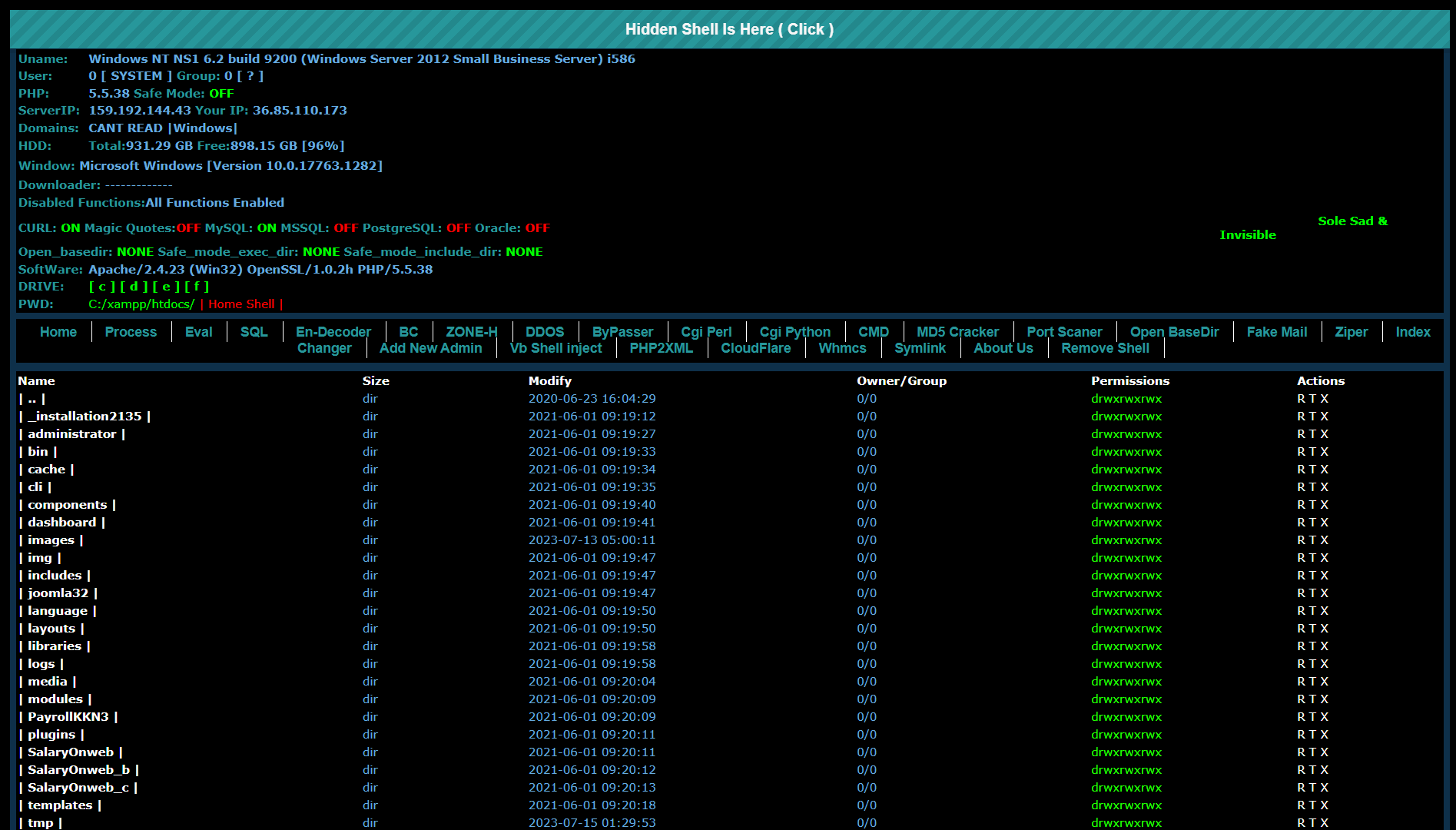Image resolution: width=1456 pixels, height=830 pixels.
Task: Click R action for administrator row
Action: point(1302,434)
